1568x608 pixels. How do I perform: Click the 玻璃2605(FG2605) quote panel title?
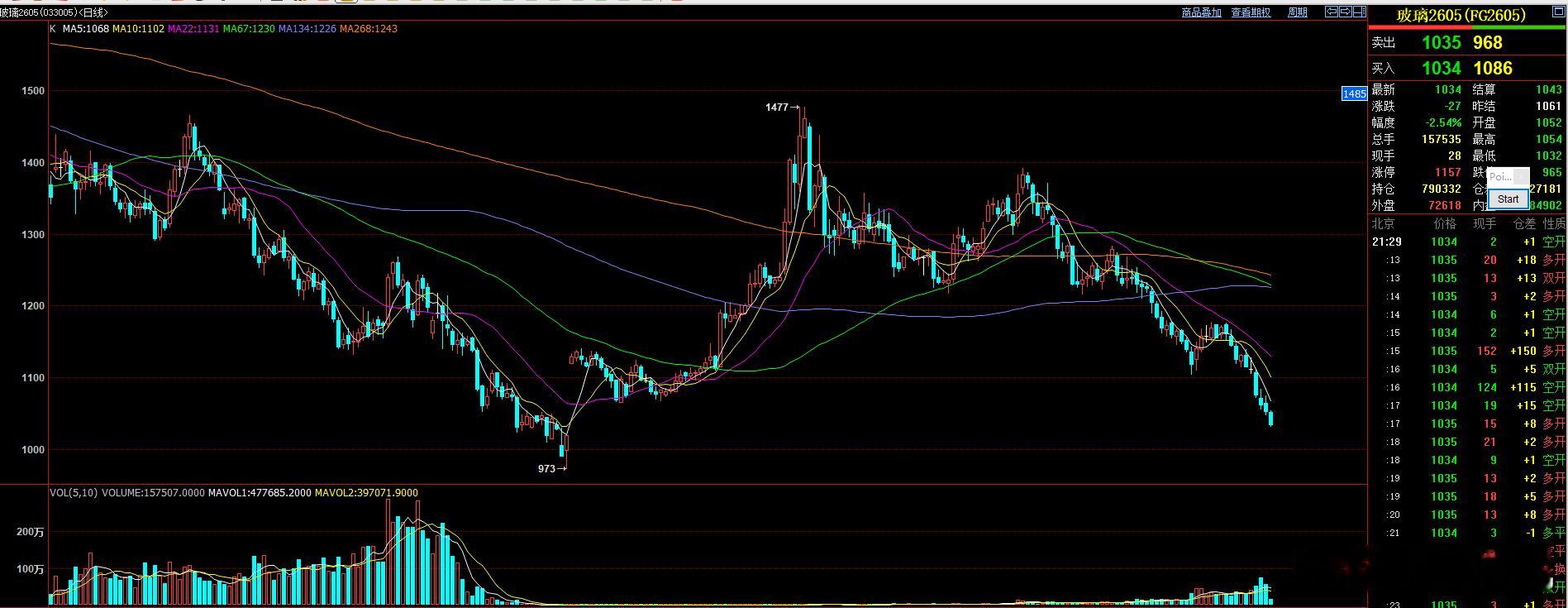click(x=1461, y=15)
